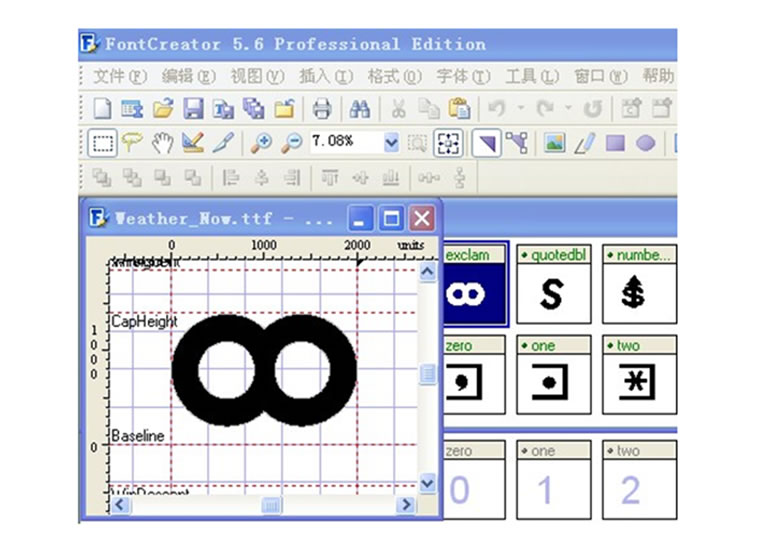Open the 工具 (Tools) menu
763x541 pixels.
[531, 76]
